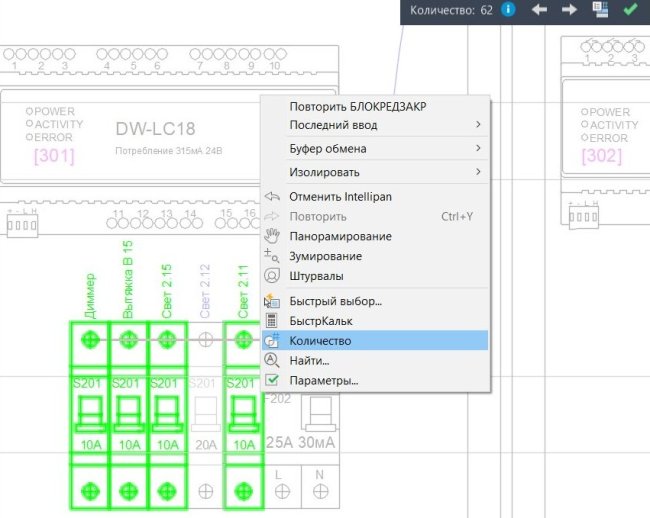Click the insert count table icon
The image size is (650, 518).
click(x=600, y=10)
